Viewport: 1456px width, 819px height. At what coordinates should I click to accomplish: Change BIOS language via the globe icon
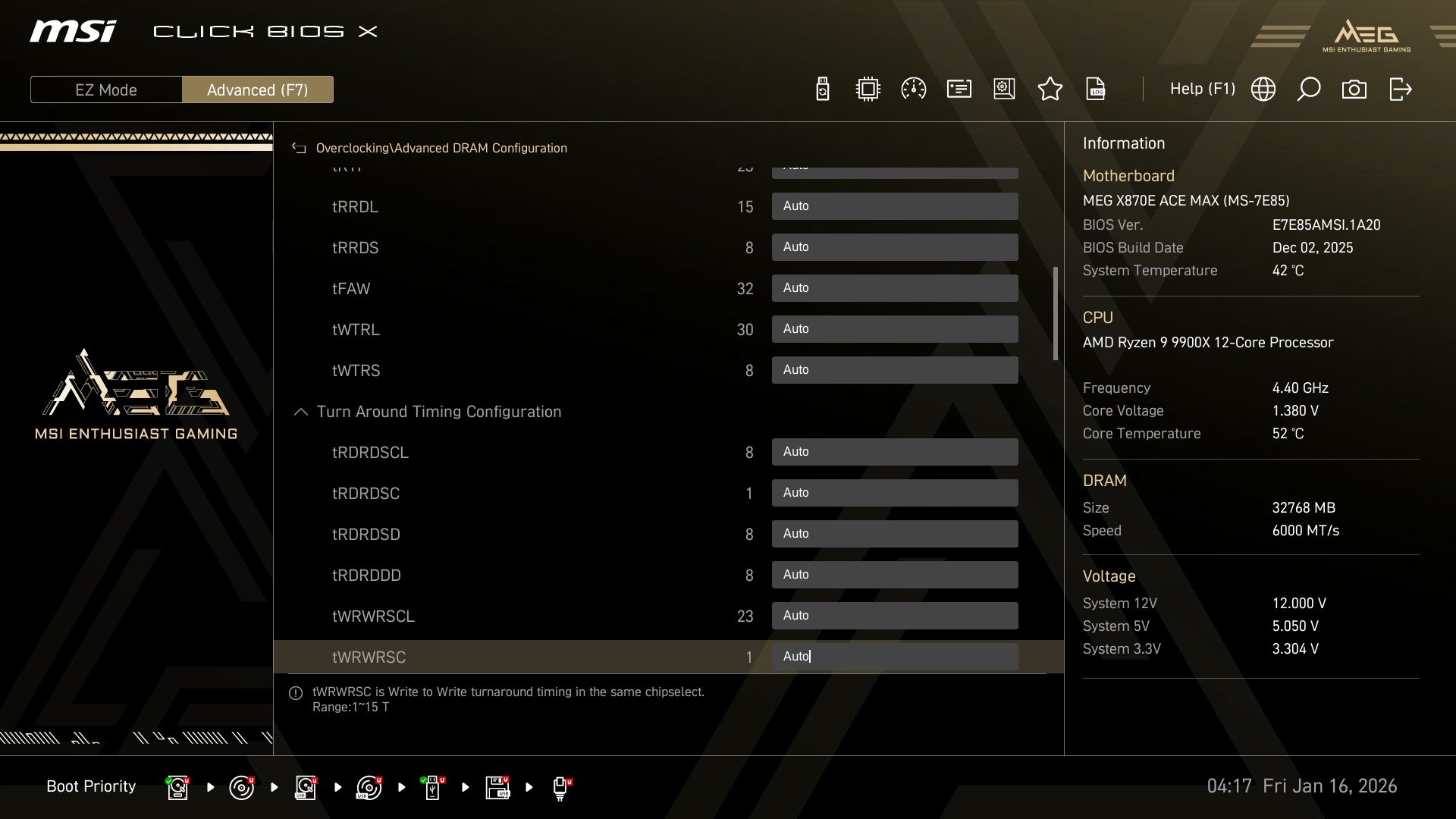click(1263, 89)
